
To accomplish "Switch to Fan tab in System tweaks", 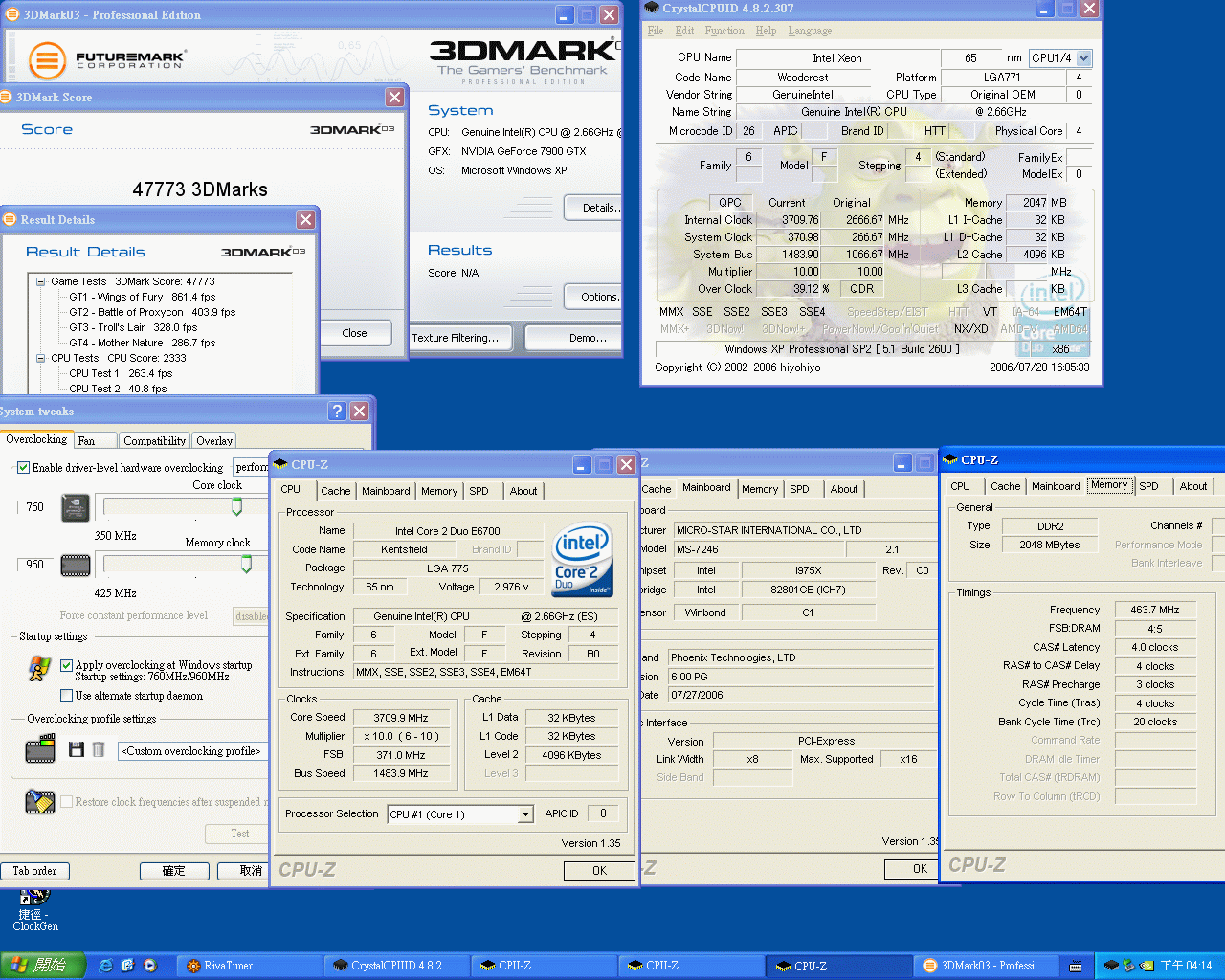I will [x=95, y=441].
